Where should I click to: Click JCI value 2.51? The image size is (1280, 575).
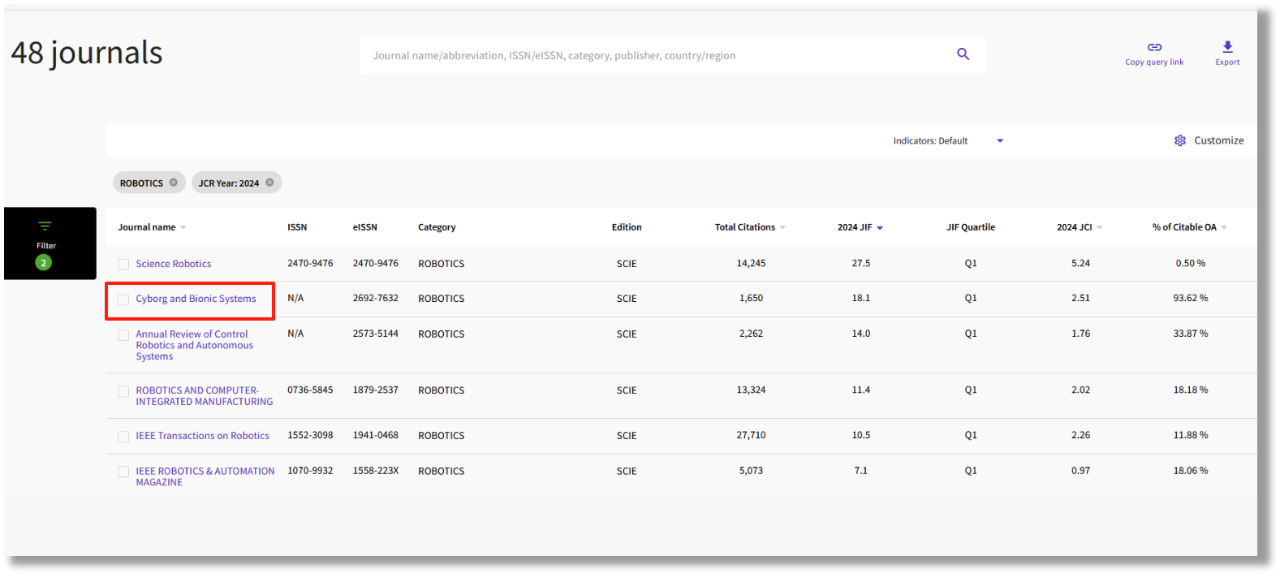pos(1080,298)
